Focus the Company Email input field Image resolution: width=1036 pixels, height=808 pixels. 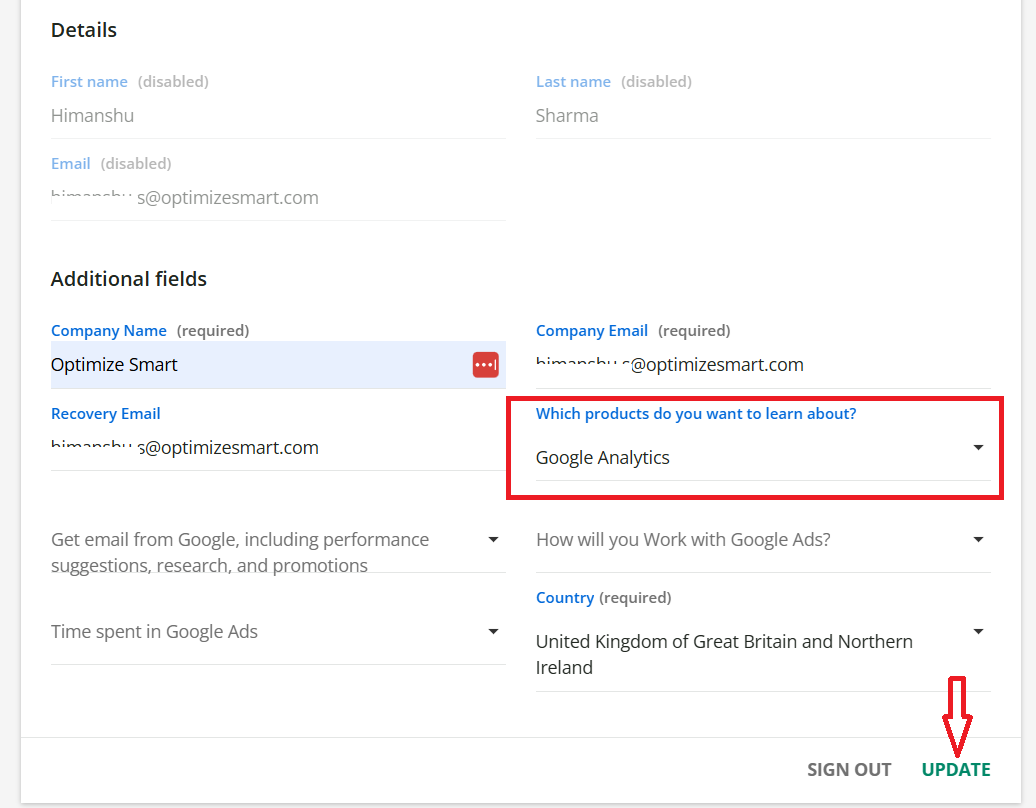pyautogui.click(x=762, y=365)
